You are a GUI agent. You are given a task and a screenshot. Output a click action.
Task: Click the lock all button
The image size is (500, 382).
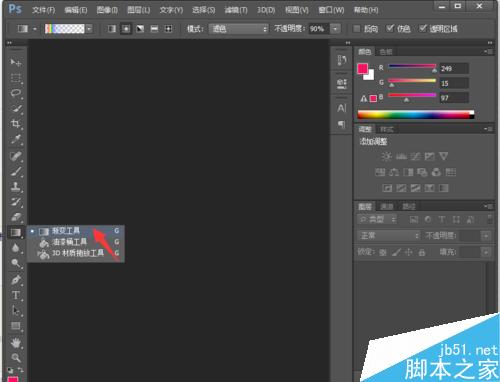422,252
